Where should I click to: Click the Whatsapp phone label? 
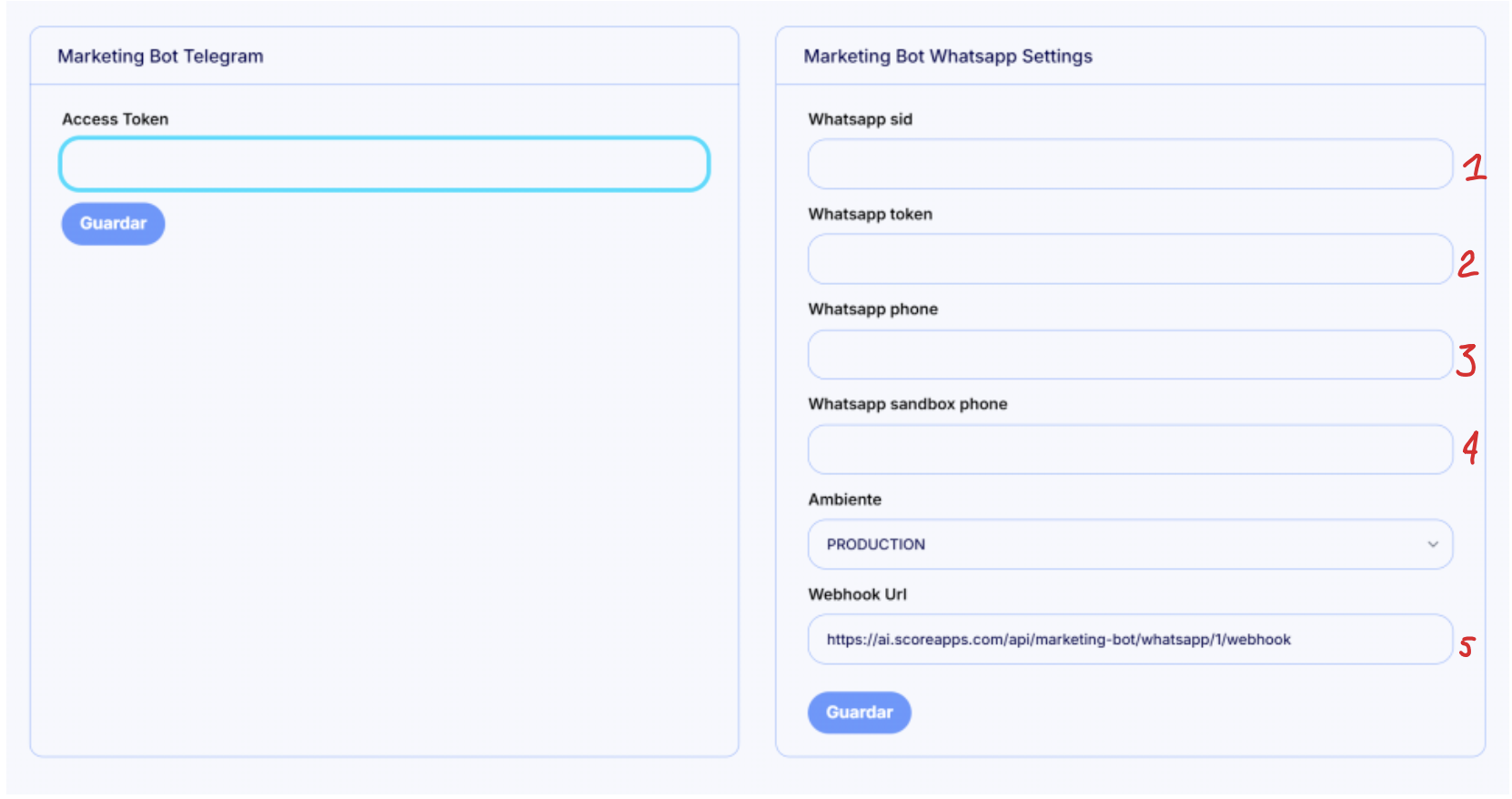coord(872,309)
